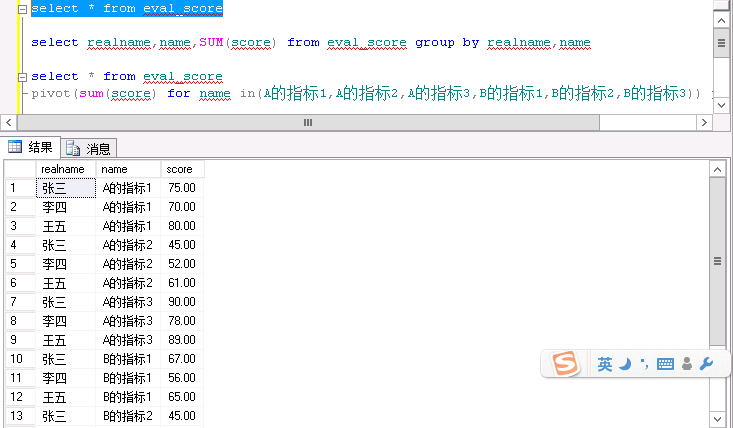The width and height of the screenshot is (733, 428).
Task: Click B的指标1 cell in row 10
Action: [128, 359]
